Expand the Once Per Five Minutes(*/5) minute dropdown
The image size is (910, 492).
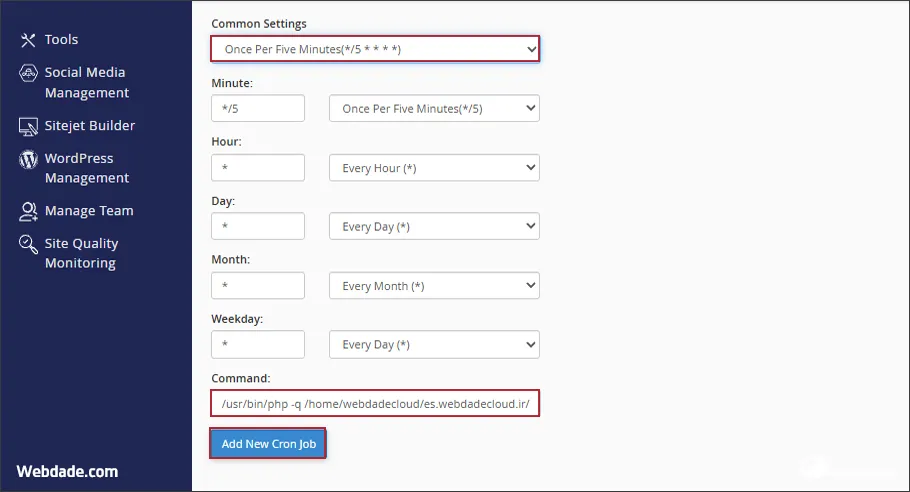[434, 109]
